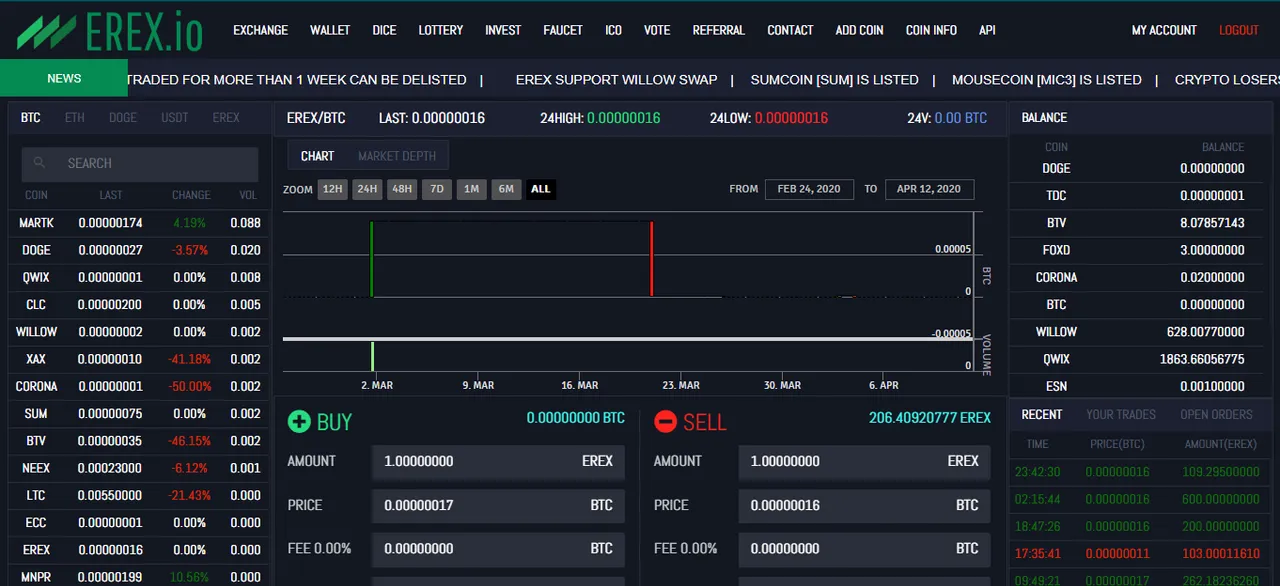This screenshot has height=586, width=1280.
Task: Switch to the EREX market tab
Action: (x=226, y=117)
